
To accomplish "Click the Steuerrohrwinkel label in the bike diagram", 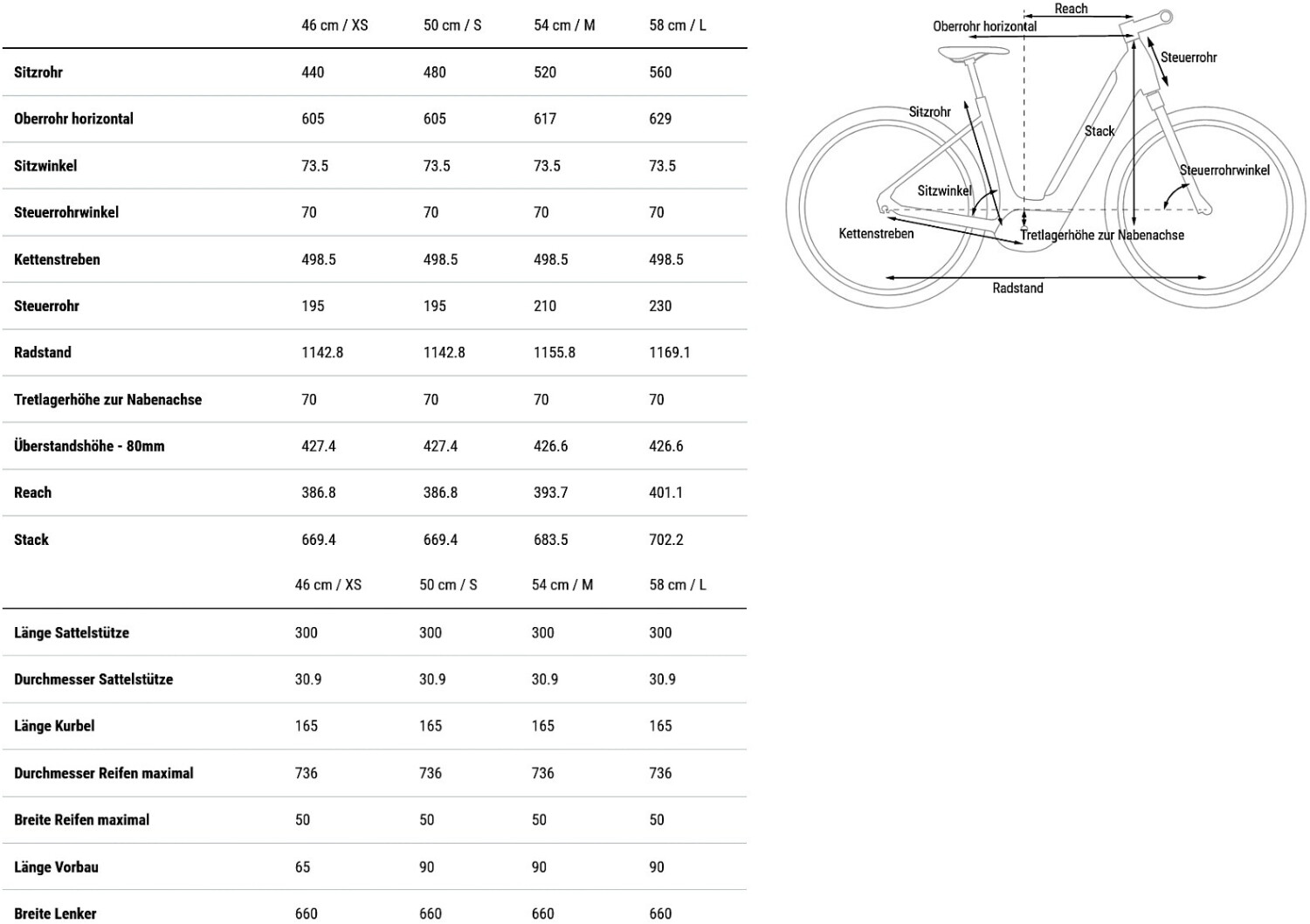I will pyautogui.click(x=1224, y=170).
